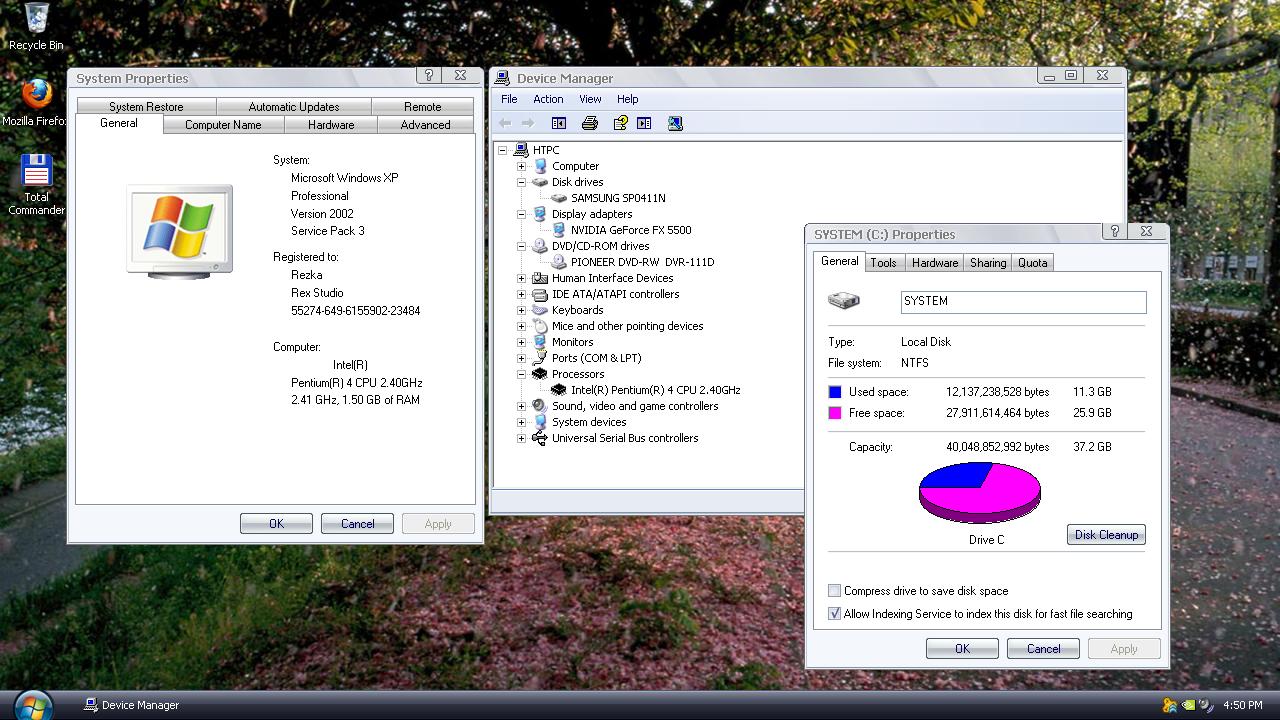Expand System devices node

pos(521,422)
